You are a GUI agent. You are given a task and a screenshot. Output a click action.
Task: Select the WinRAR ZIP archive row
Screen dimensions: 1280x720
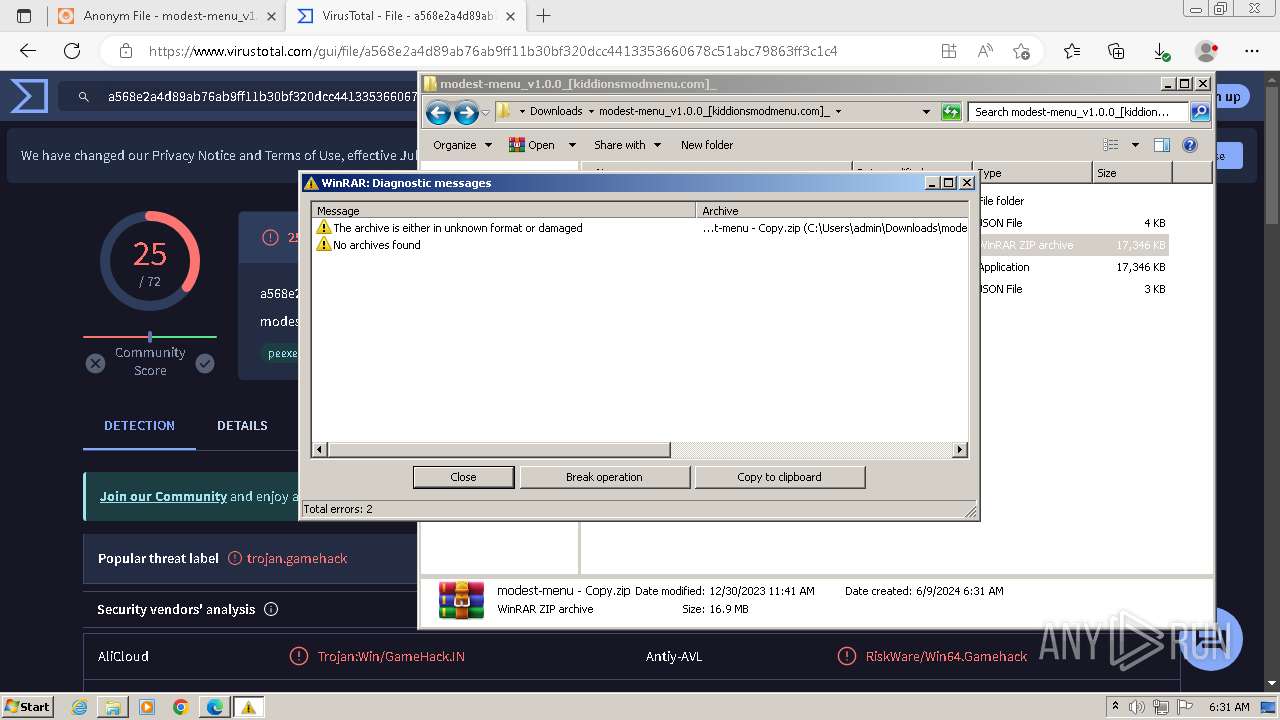pos(1072,245)
